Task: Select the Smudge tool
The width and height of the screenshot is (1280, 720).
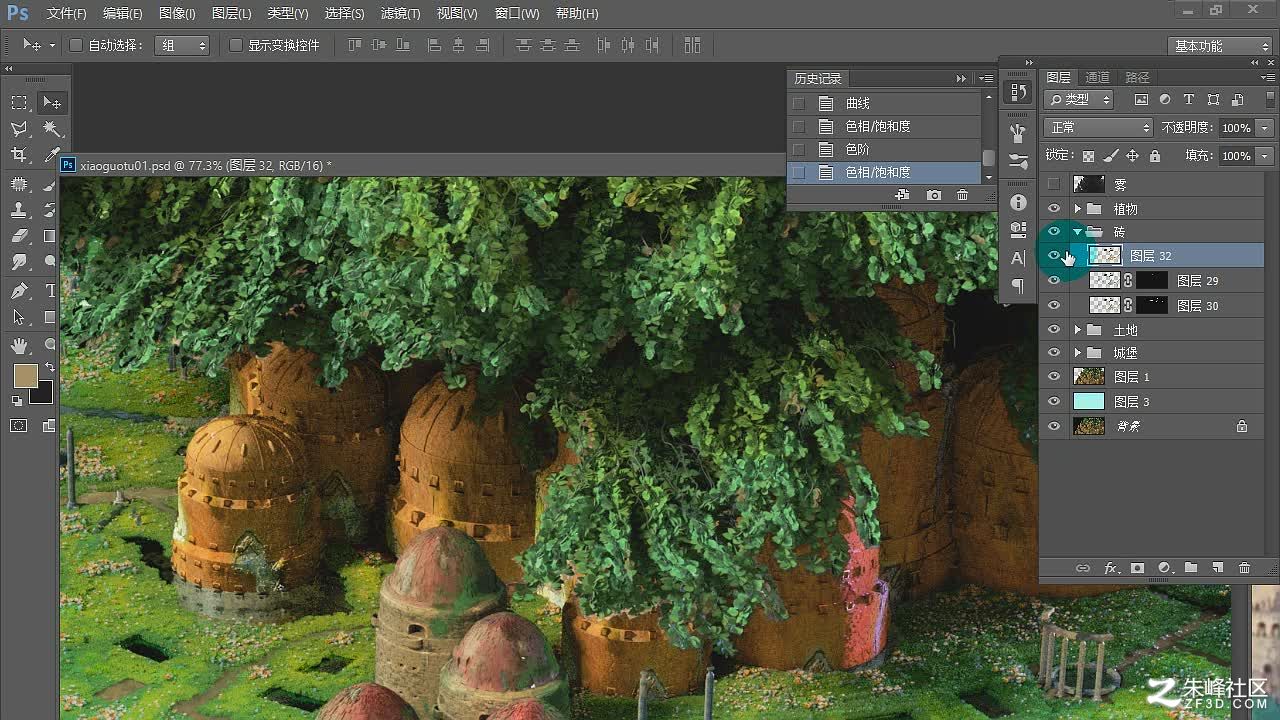Action: [x=19, y=263]
